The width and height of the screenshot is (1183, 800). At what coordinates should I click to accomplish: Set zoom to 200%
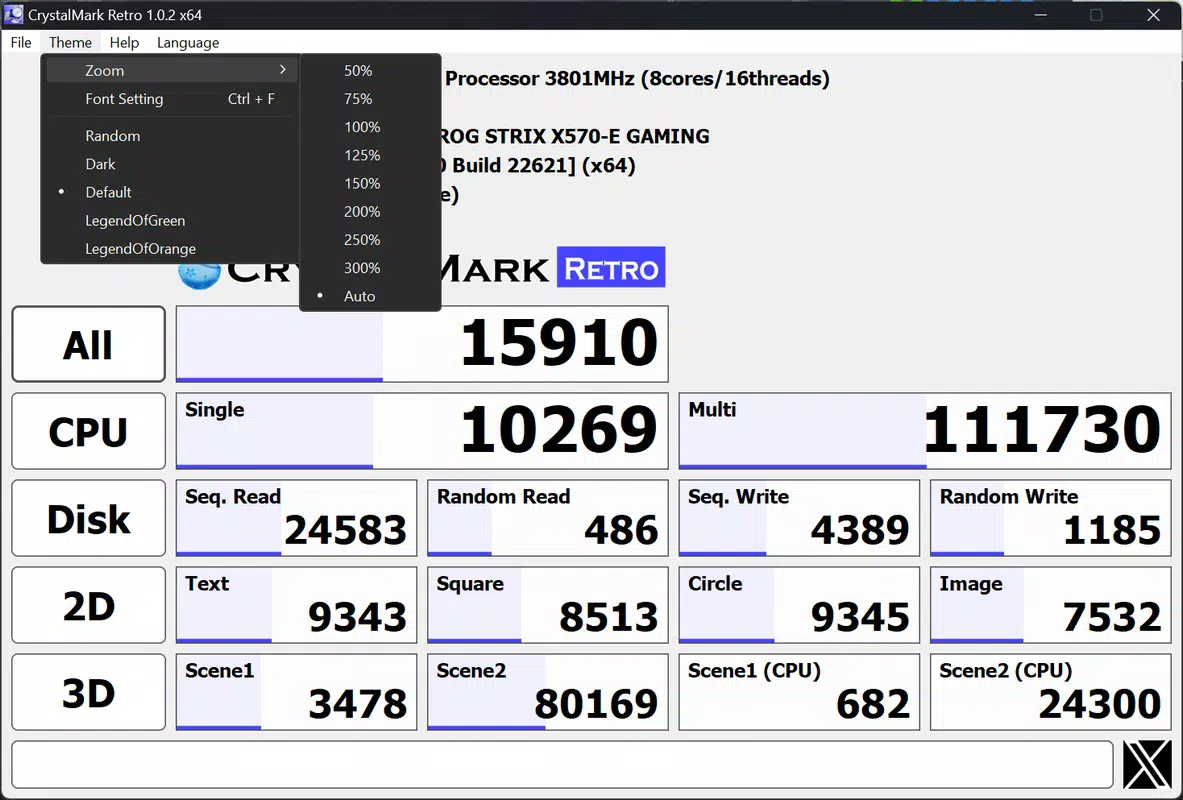[x=370, y=211]
